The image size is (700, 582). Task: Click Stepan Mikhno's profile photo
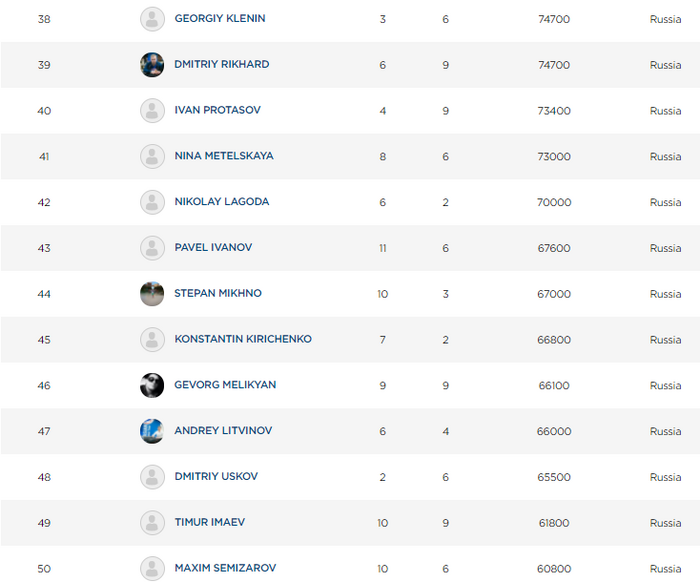coord(152,294)
